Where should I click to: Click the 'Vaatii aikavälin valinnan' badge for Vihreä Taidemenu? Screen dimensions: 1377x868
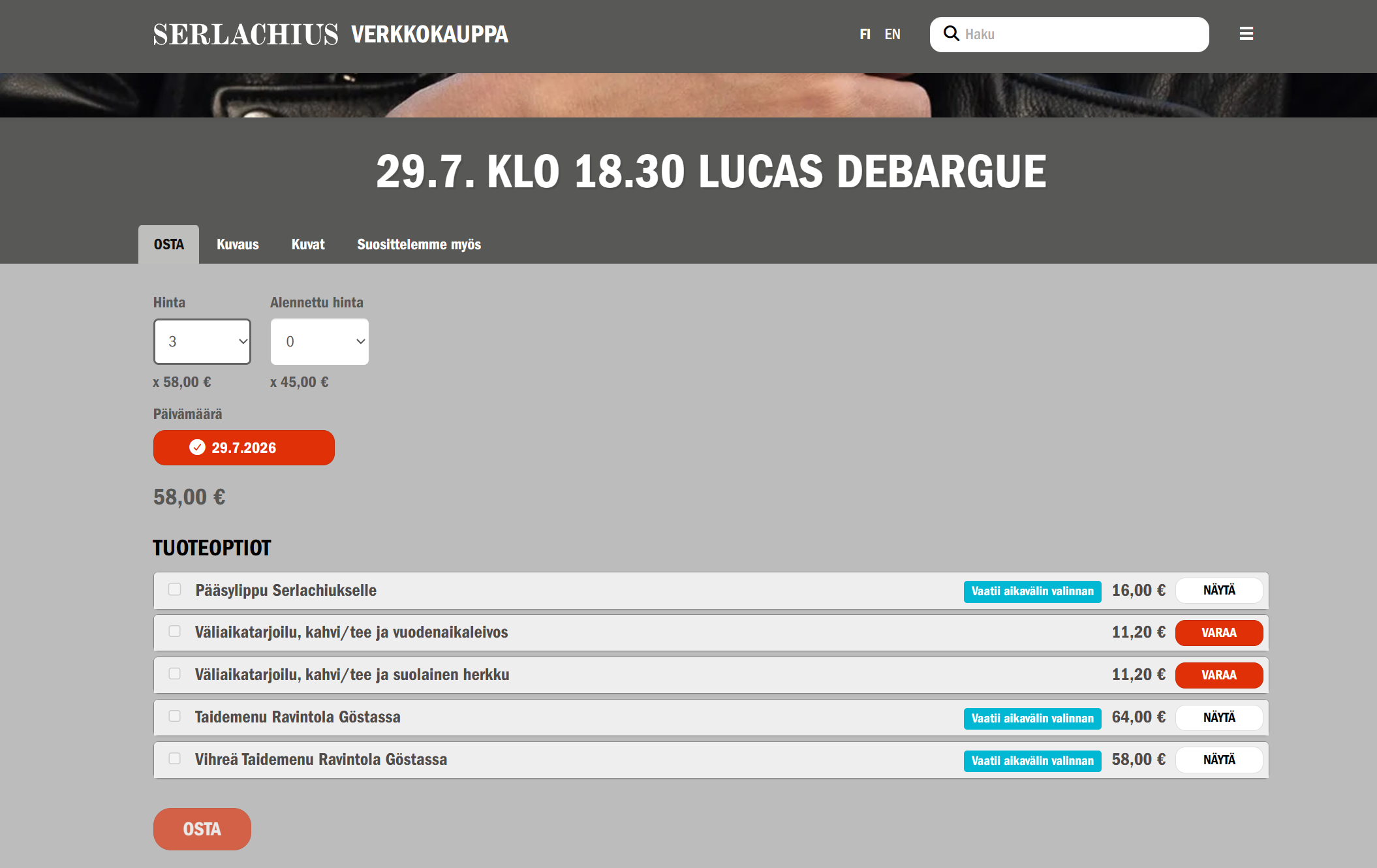(x=1032, y=761)
